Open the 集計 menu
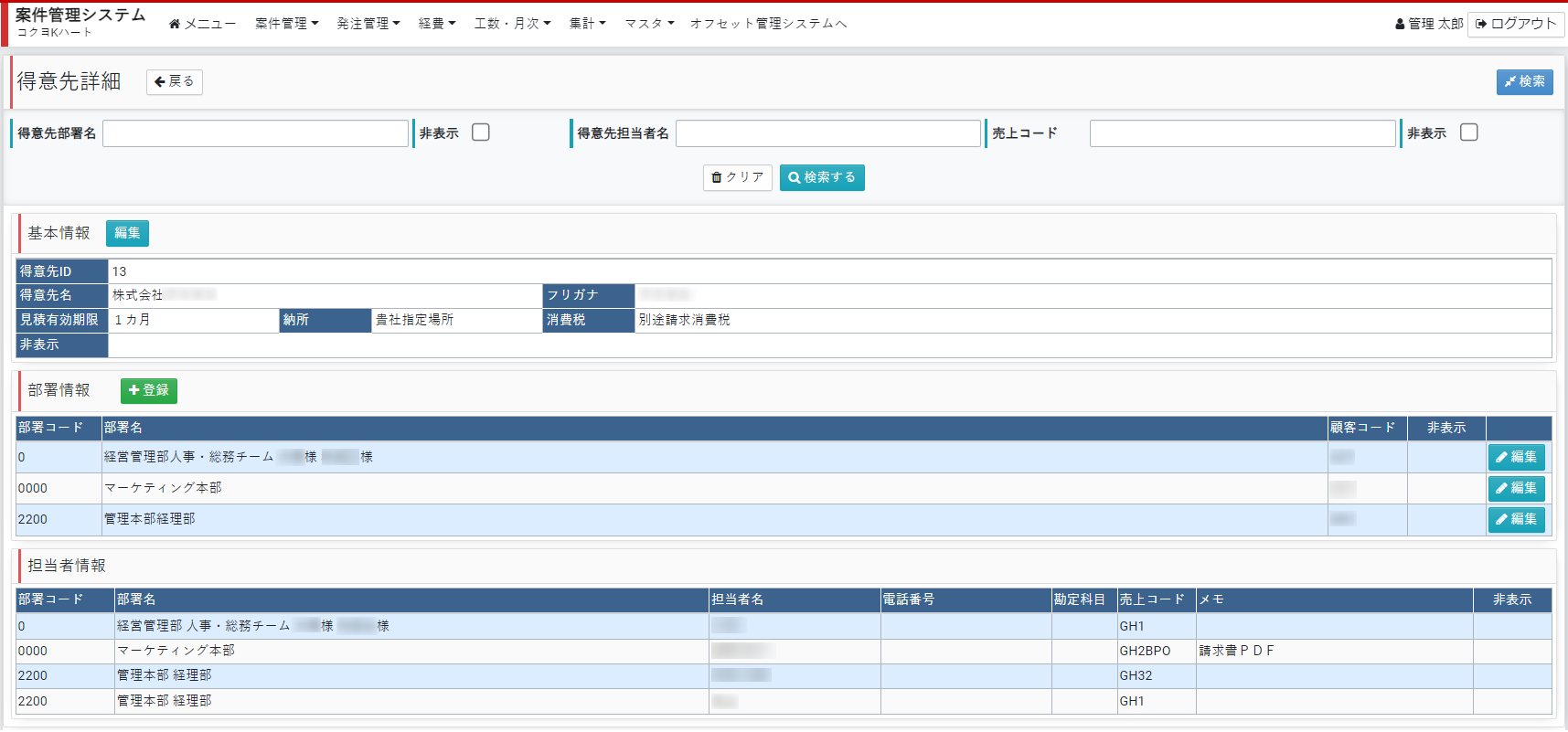This screenshot has height=732, width=1568. tap(587, 24)
